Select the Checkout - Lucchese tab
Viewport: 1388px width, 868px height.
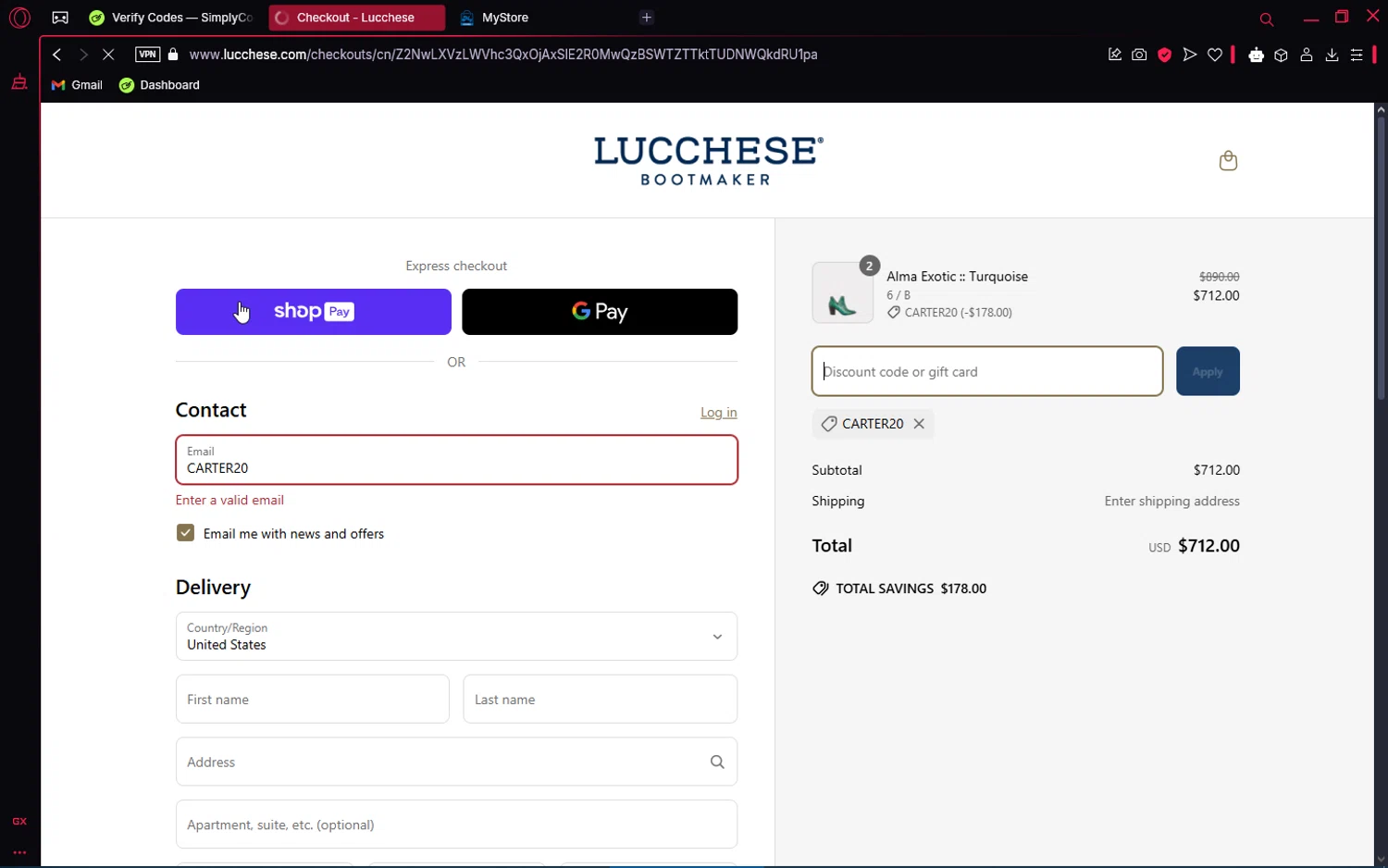(x=356, y=18)
